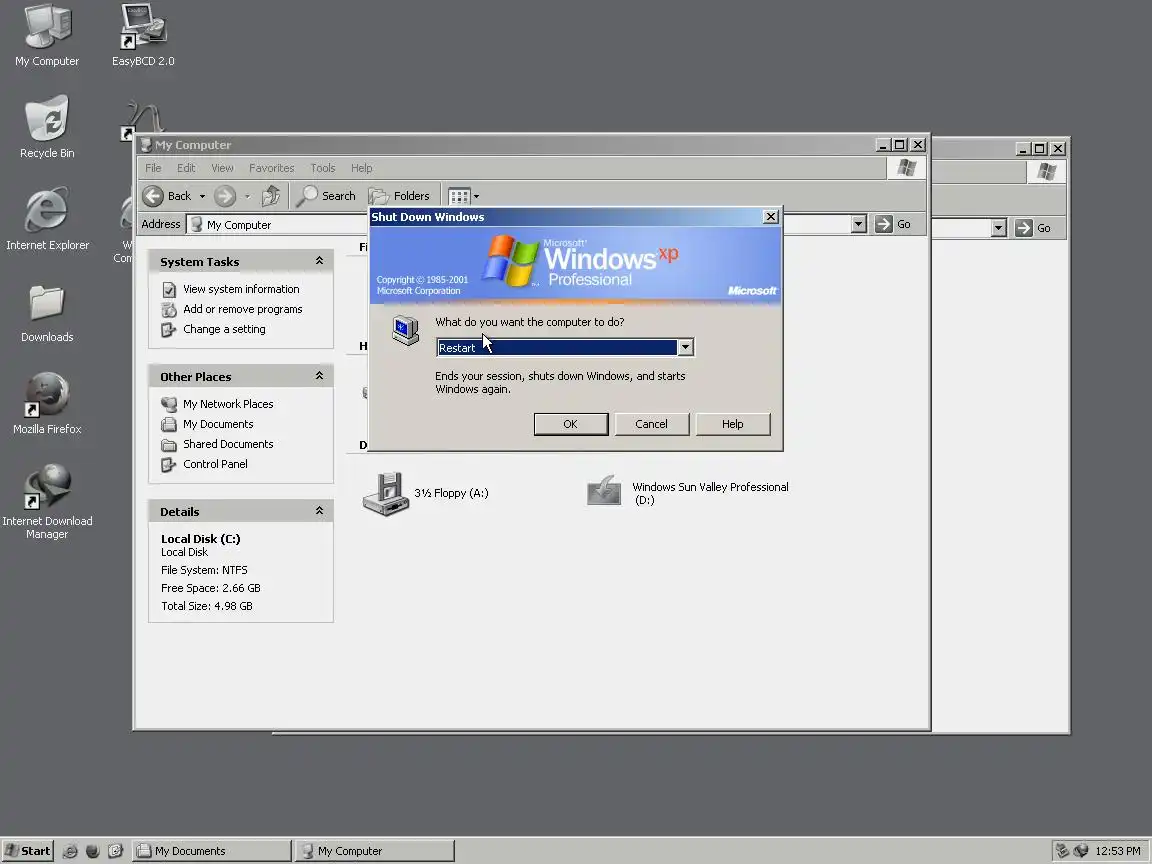Open My Computer desktop icon

47,35
